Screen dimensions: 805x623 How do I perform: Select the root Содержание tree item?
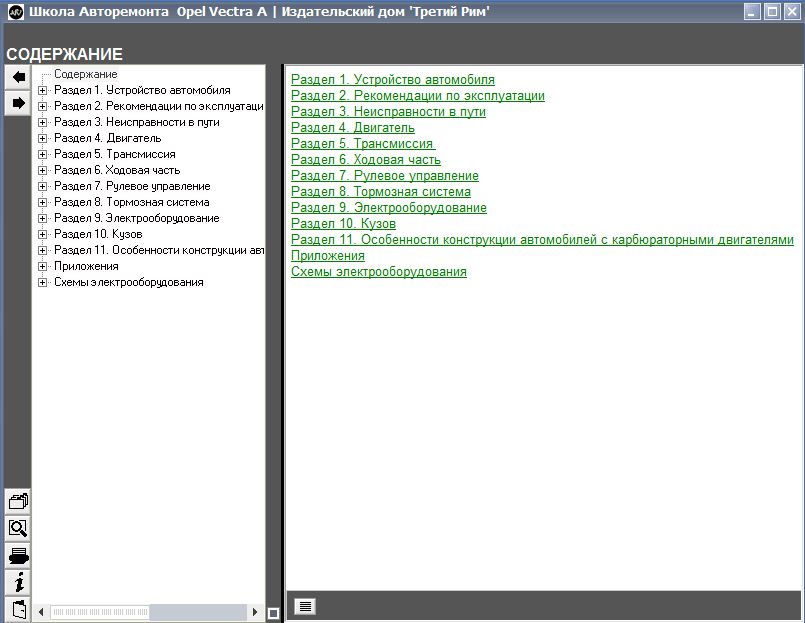coord(85,74)
